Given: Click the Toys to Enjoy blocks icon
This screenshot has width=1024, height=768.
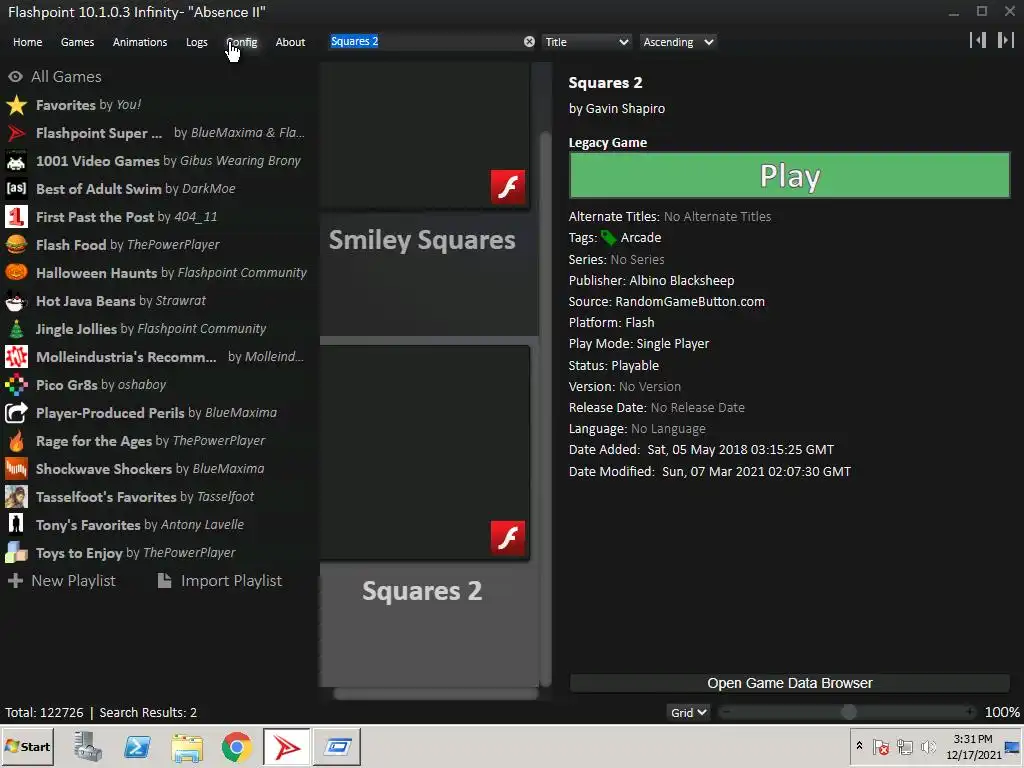Looking at the screenshot, I should pos(16,553).
